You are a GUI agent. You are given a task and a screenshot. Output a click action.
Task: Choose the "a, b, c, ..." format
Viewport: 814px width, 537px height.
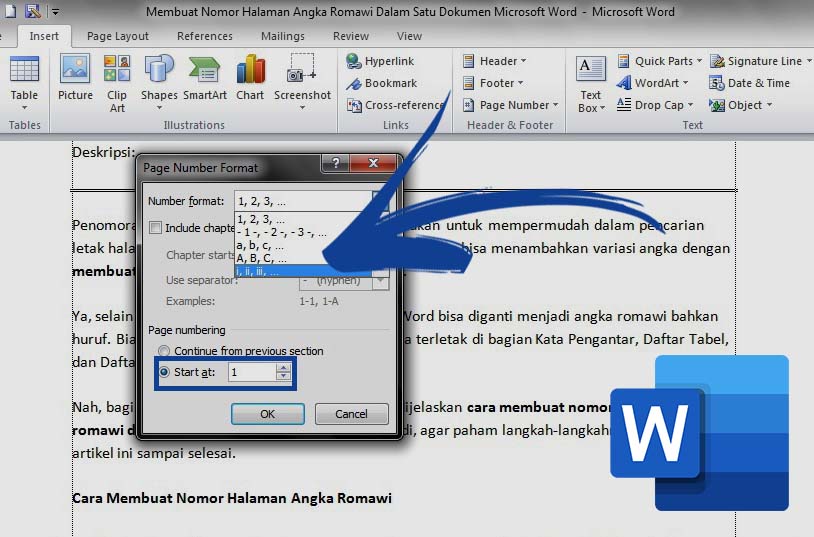click(x=304, y=245)
